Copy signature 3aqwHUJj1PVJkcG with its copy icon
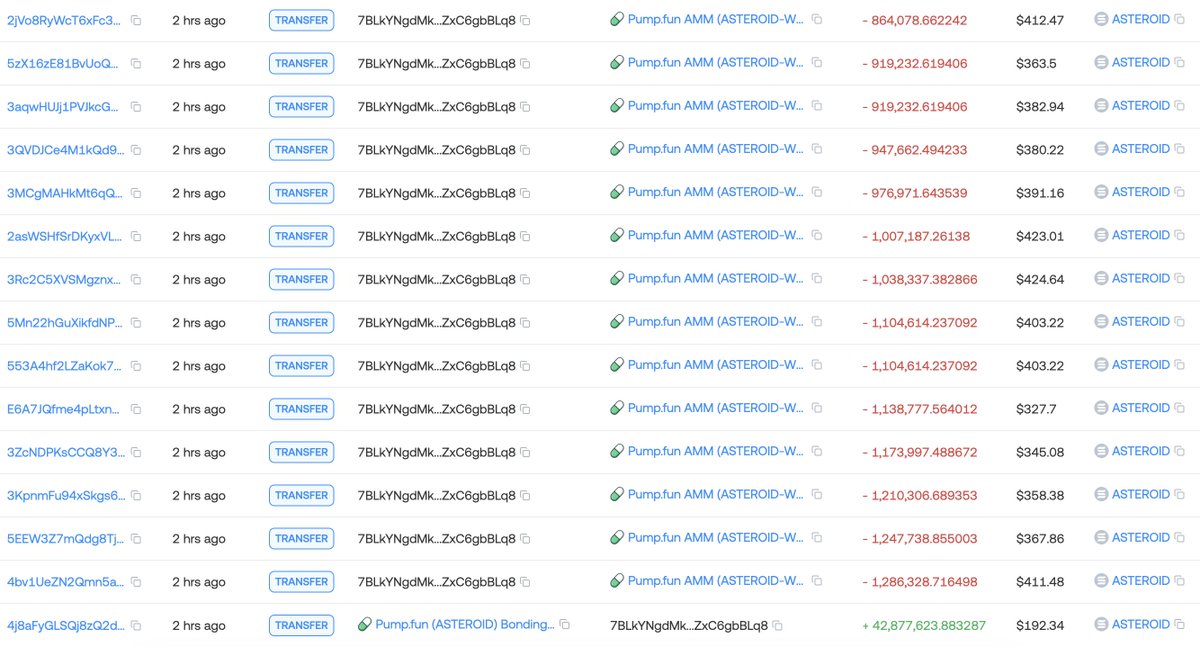Screen dimensions: 1200x647 [x=136, y=107]
